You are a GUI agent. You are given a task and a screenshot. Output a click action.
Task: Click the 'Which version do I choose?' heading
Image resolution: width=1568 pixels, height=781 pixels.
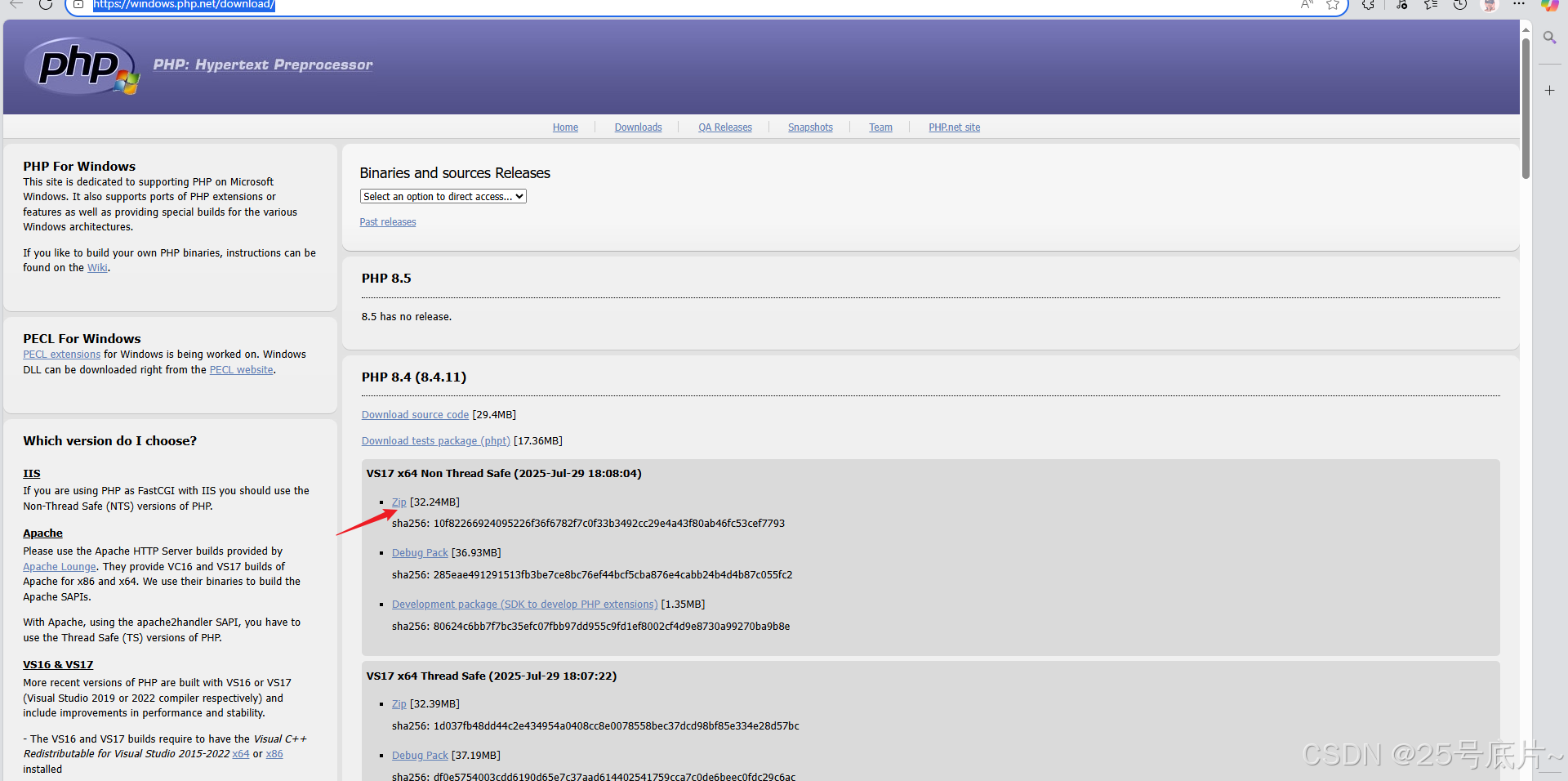[x=110, y=441]
